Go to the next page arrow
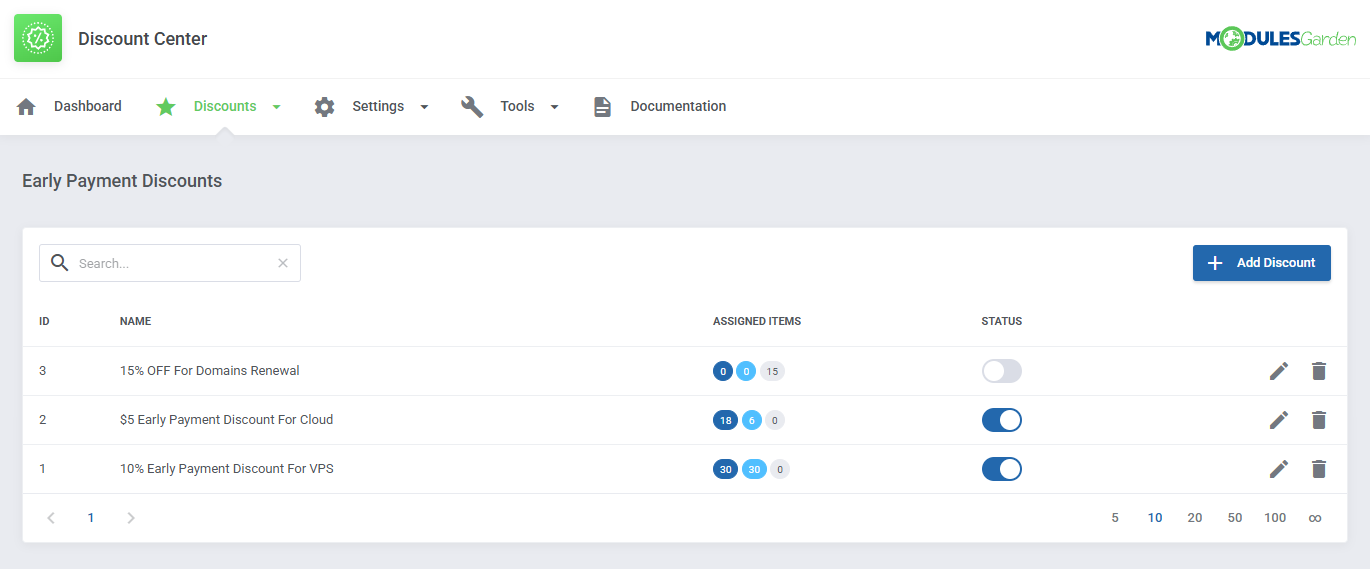 131,518
